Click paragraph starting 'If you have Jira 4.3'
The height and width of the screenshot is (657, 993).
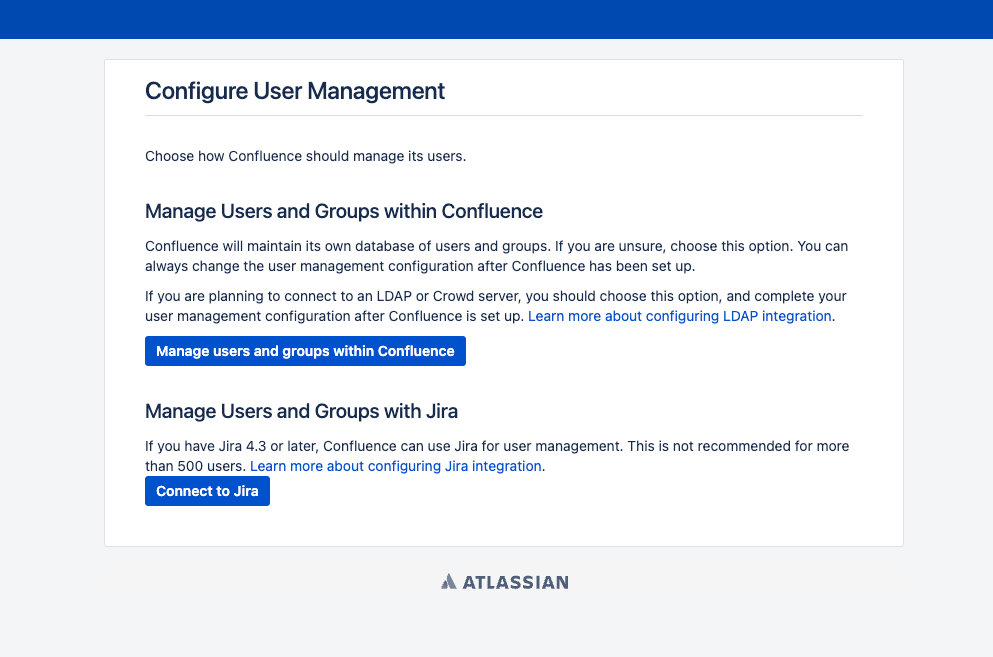(497, 456)
